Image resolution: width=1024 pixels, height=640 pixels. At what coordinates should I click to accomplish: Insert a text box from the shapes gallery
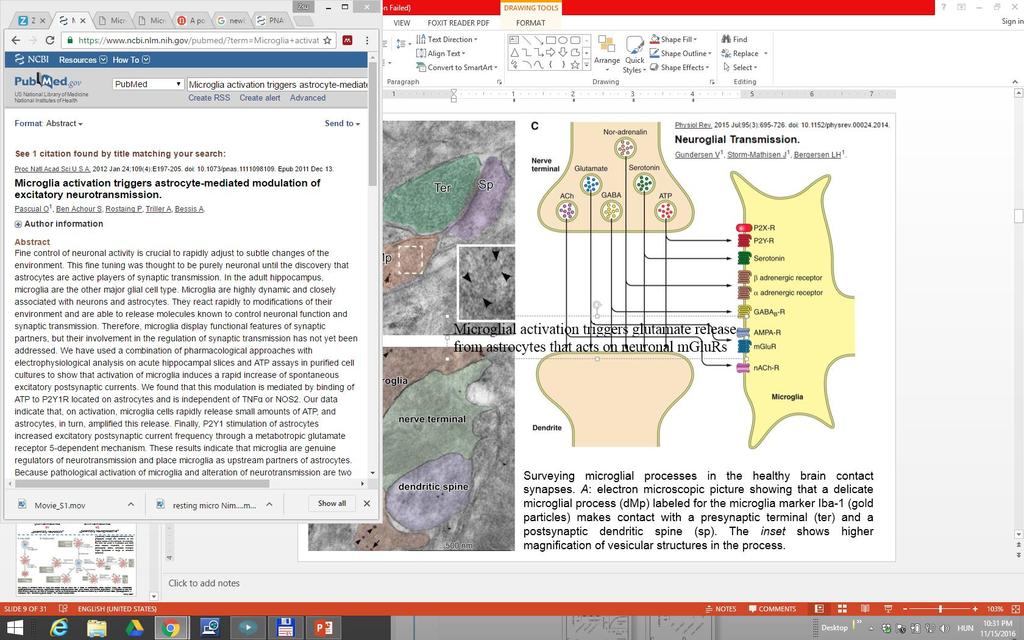515,40
